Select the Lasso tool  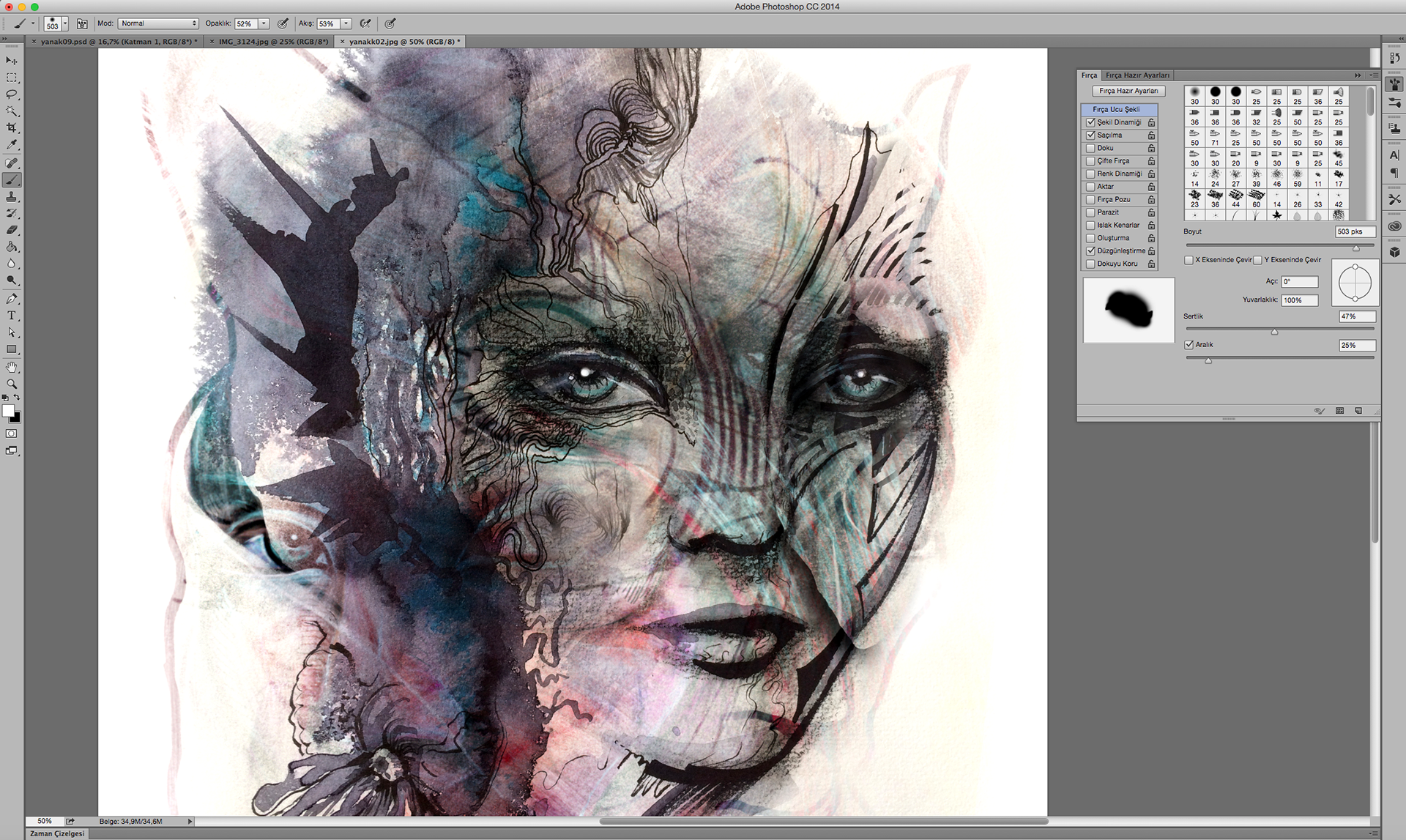click(12, 94)
